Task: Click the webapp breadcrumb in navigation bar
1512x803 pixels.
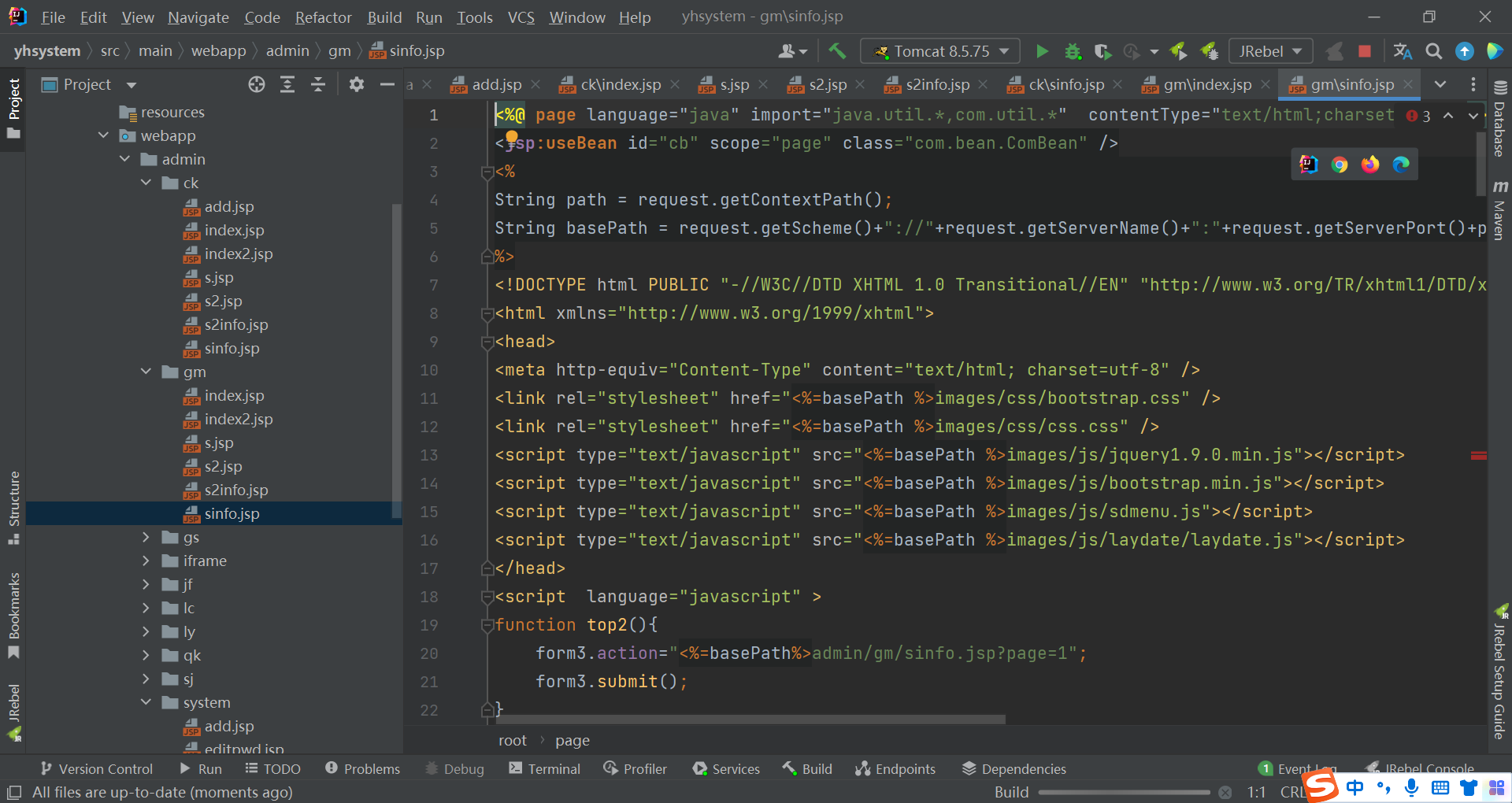Action: [218, 51]
